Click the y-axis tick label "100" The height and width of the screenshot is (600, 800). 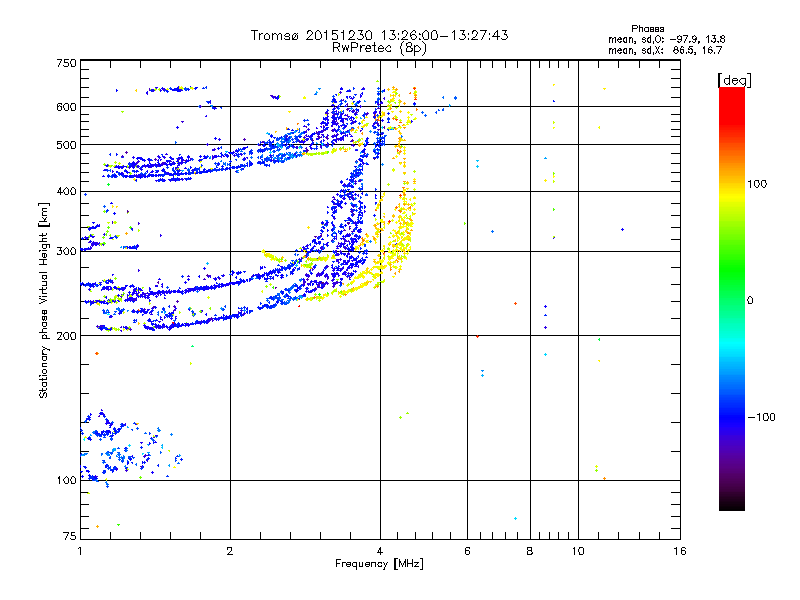[66, 481]
